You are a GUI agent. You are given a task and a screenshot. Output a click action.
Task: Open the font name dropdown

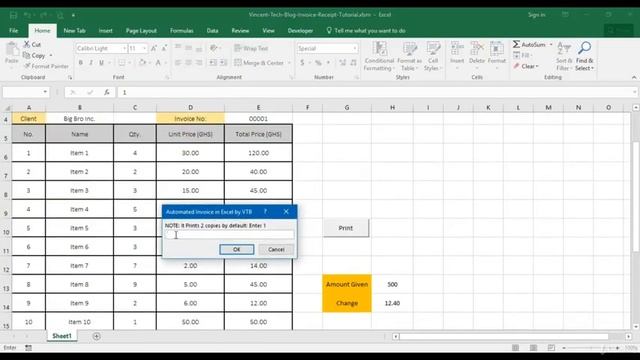[124, 48]
